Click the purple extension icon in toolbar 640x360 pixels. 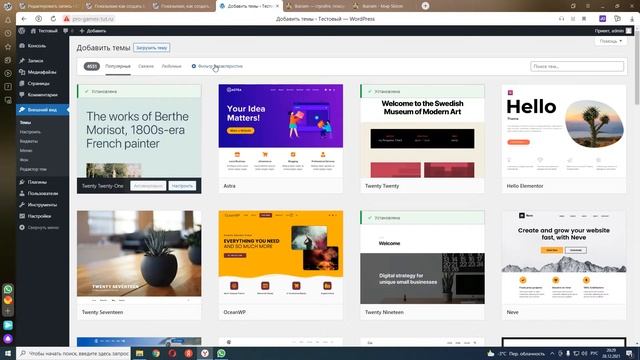[602, 19]
